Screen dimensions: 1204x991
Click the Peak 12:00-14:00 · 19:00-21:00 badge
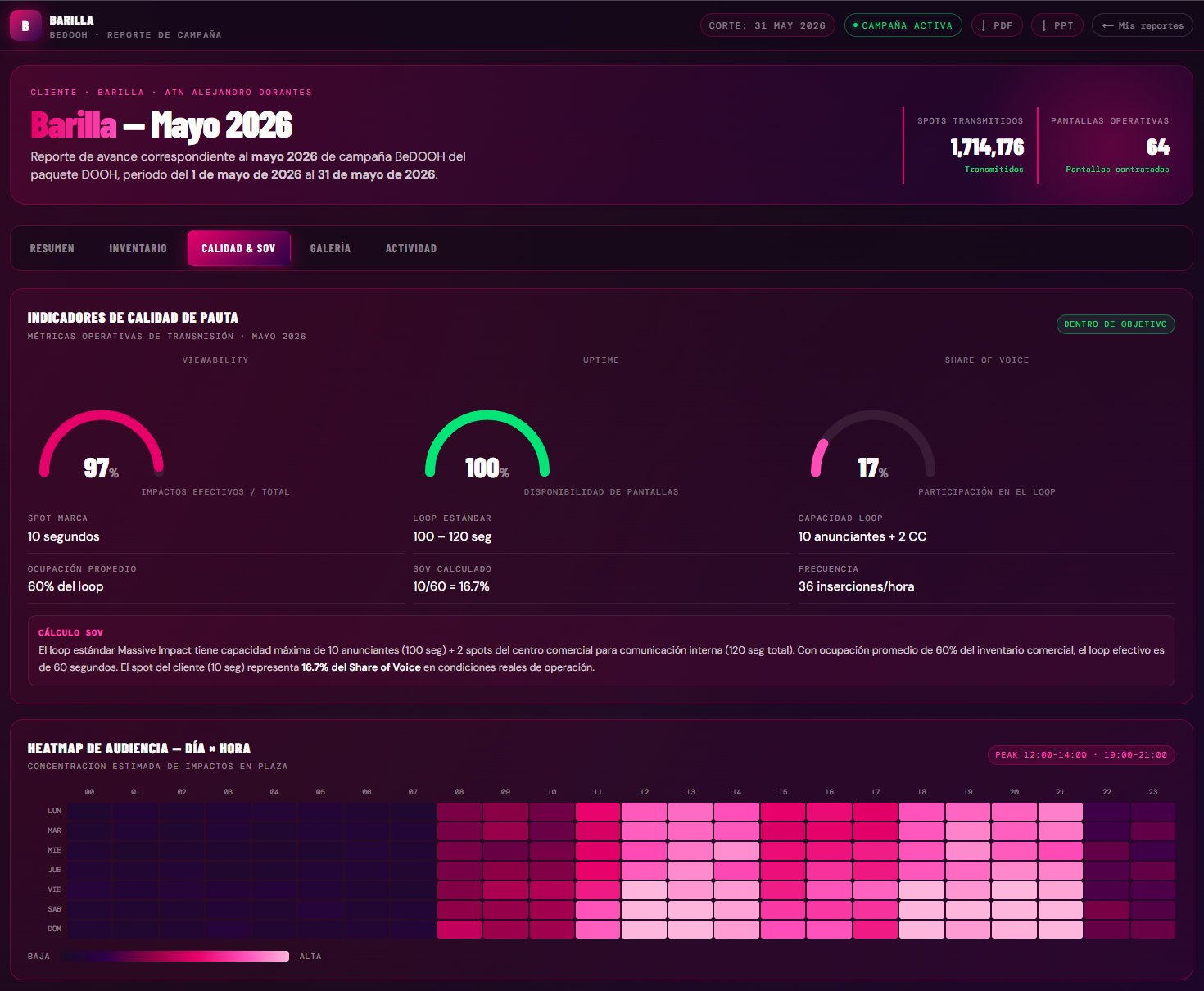click(1081, 755)
